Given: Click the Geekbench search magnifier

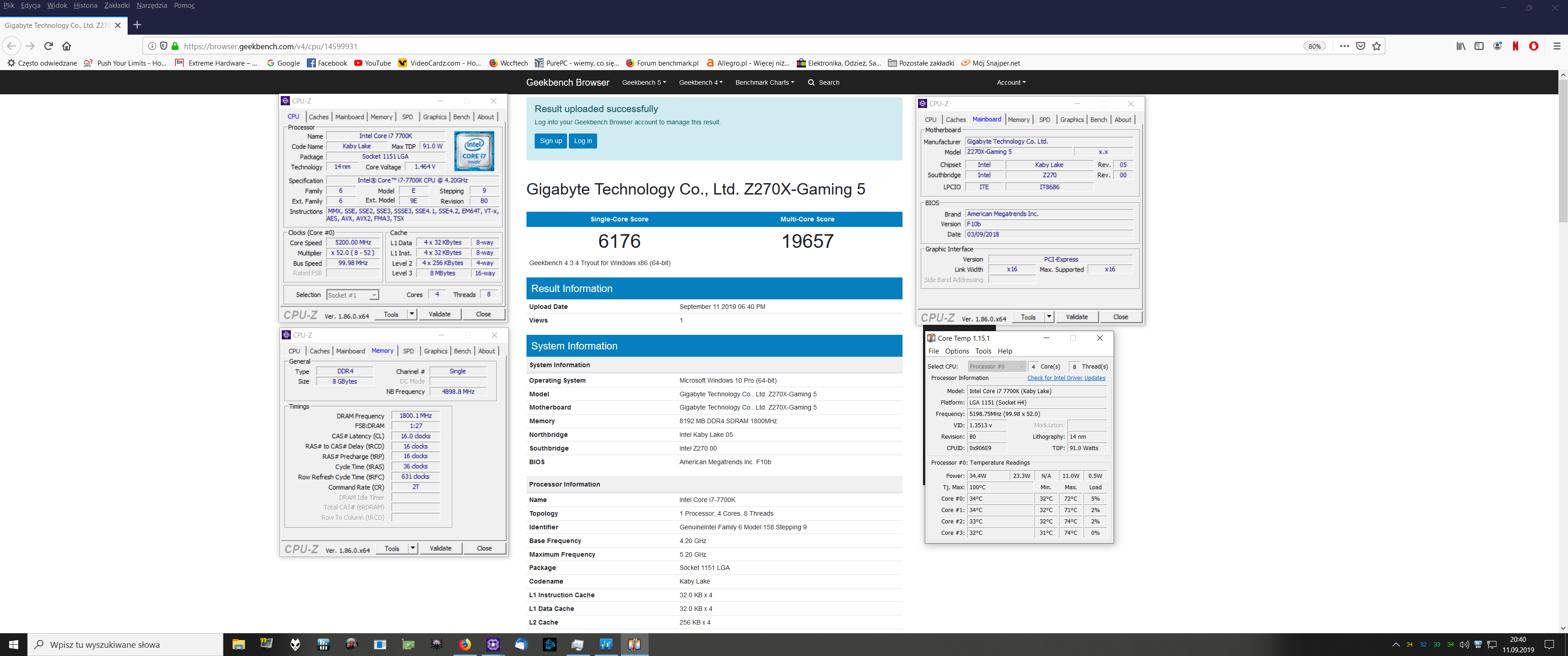Looking at the screenshot, I should 811,82.
